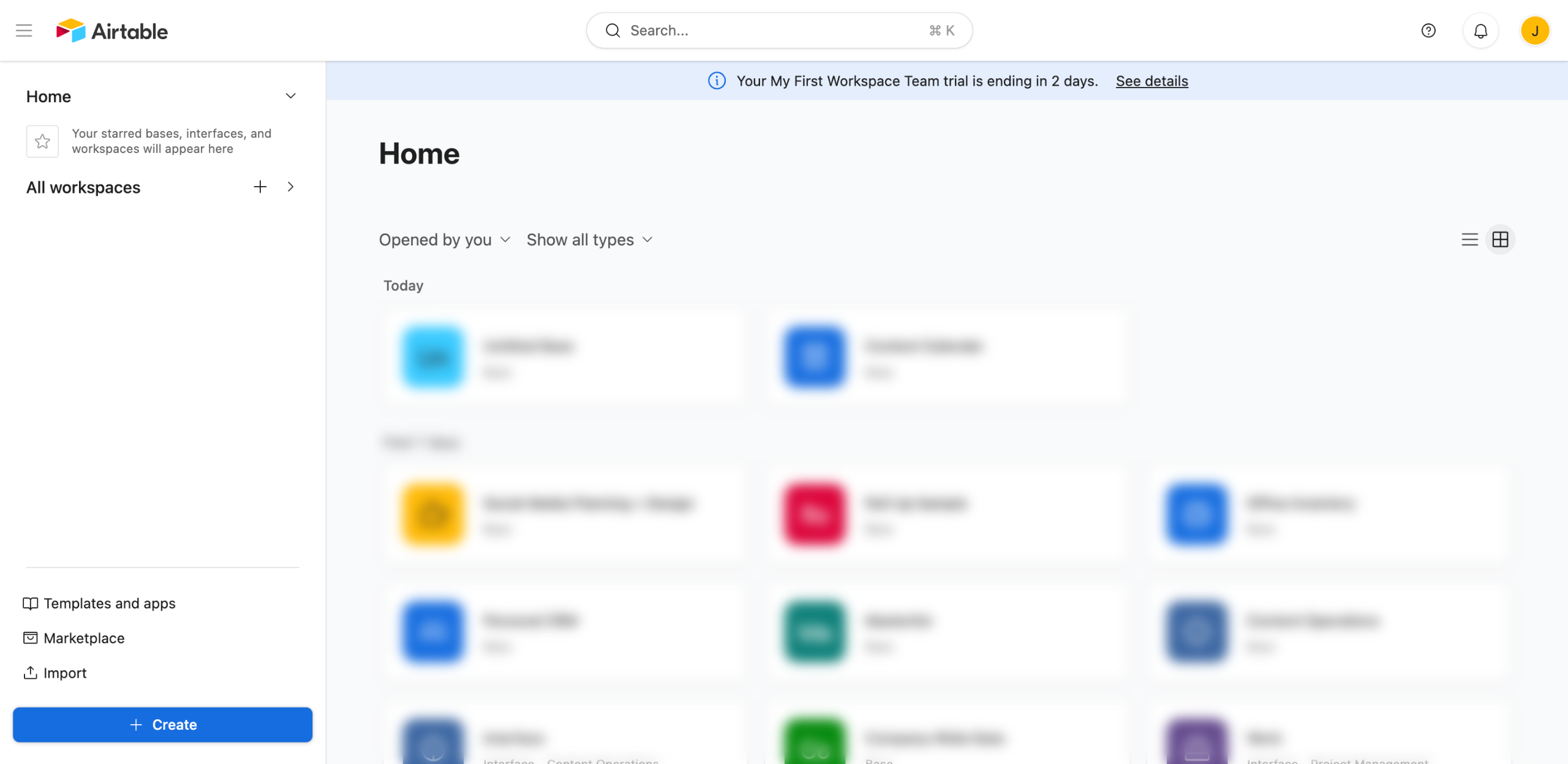Open notifications bell
1568x764 pixels.
1480,31
